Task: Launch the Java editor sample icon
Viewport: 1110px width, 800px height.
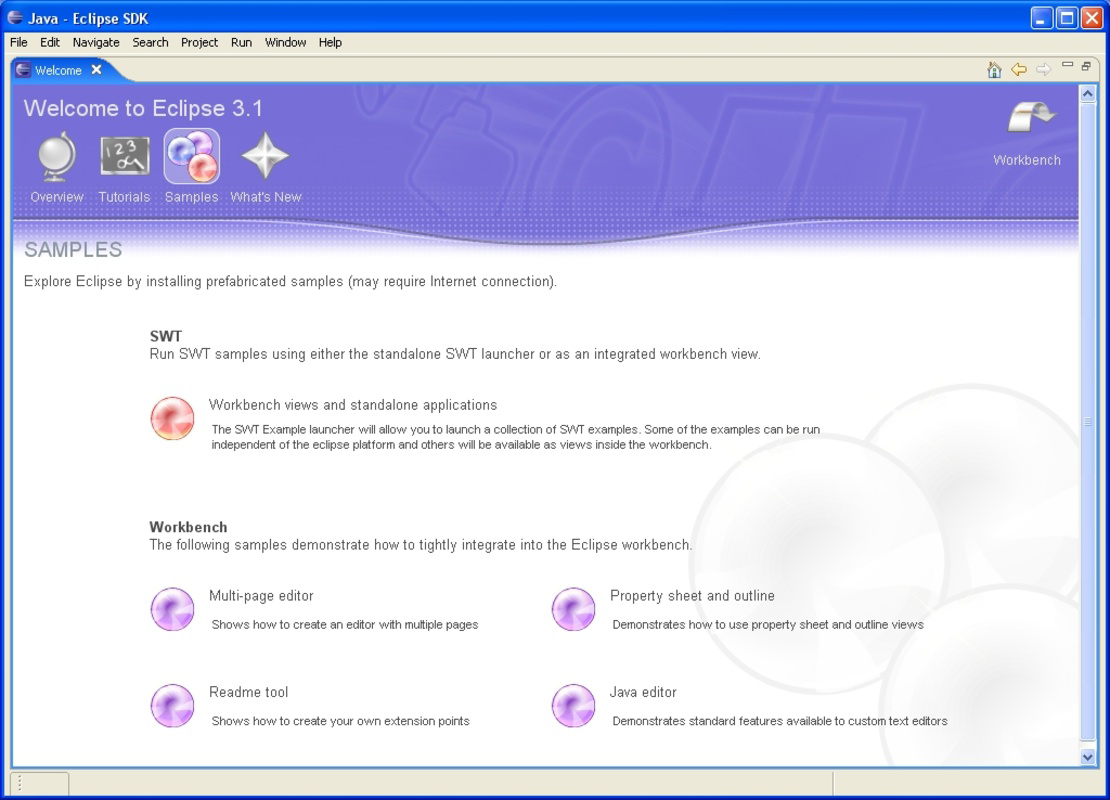Action: pos(573,705)
